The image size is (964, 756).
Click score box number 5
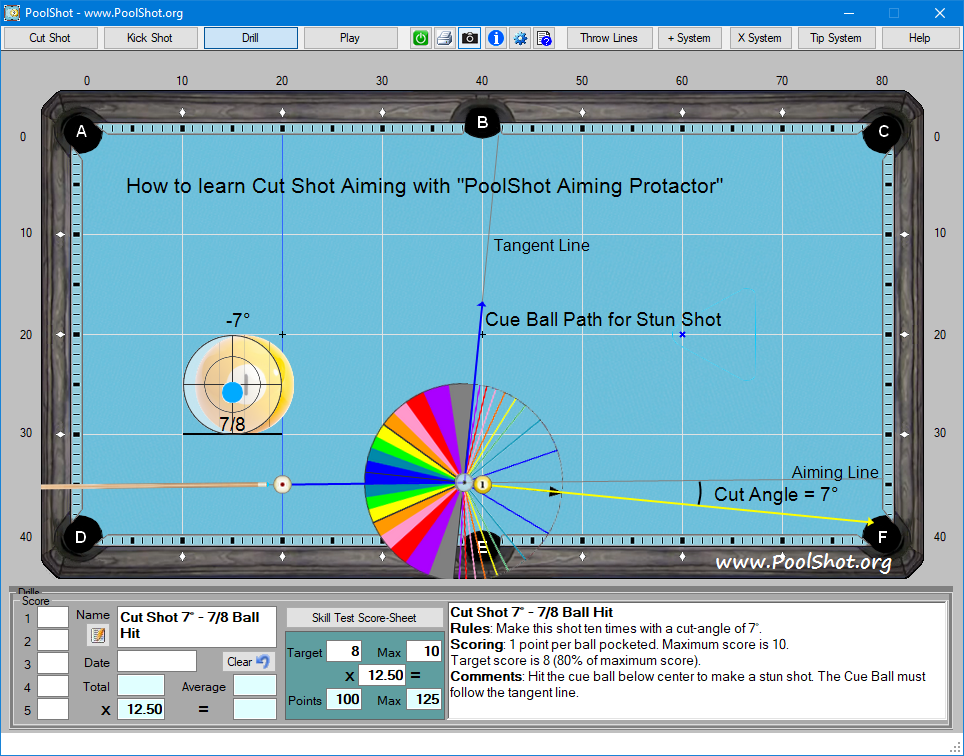53,709
